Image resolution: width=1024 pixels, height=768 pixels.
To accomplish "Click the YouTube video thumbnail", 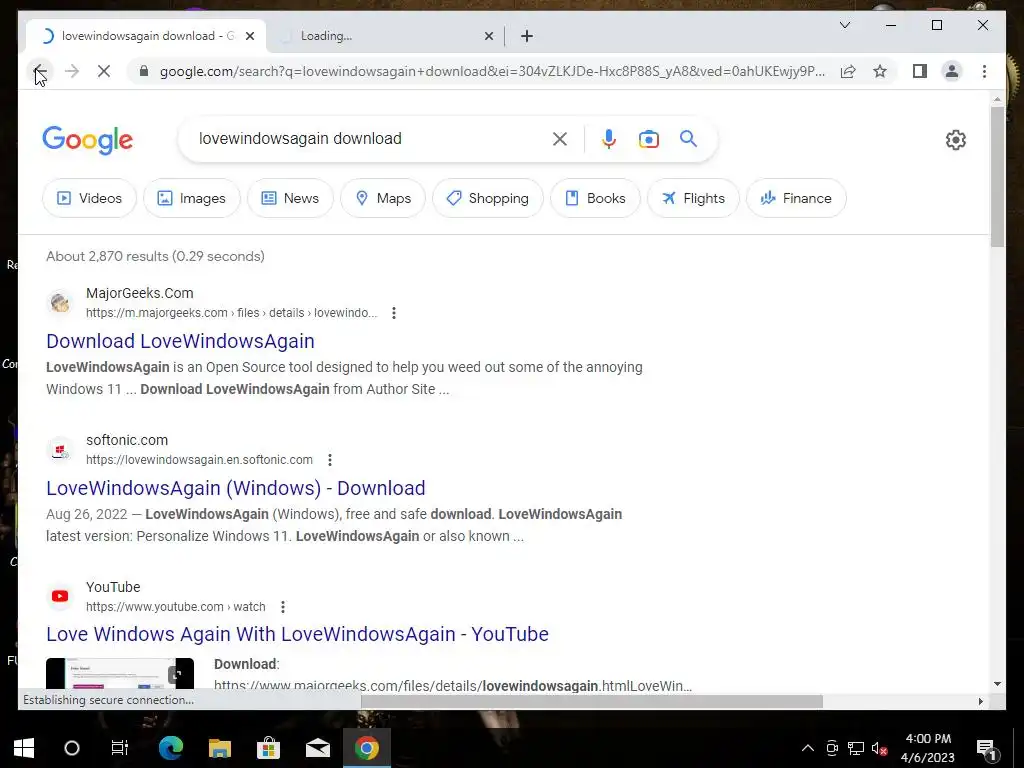I will 120,673.
